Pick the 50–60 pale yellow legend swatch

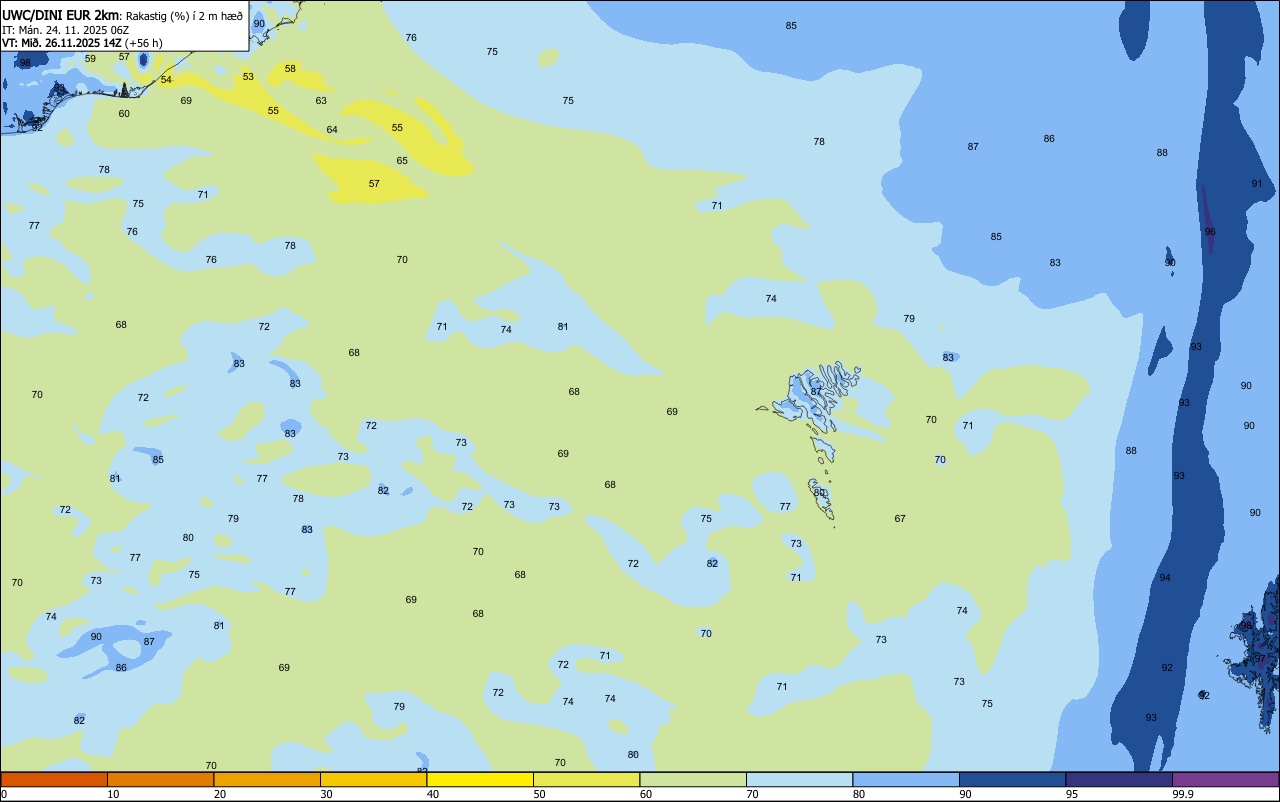[586, 779]
